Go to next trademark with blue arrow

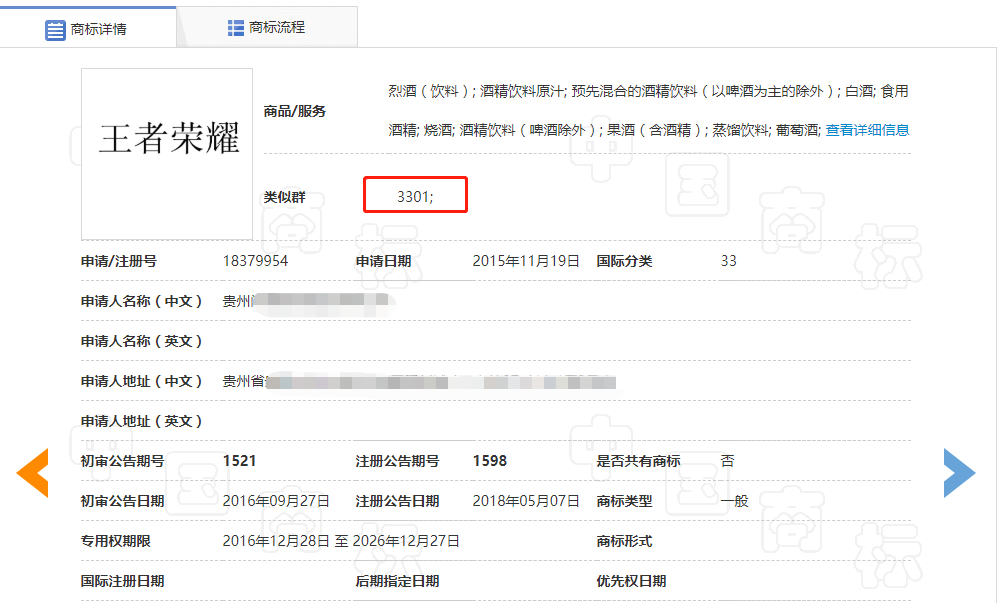[960, 473]
